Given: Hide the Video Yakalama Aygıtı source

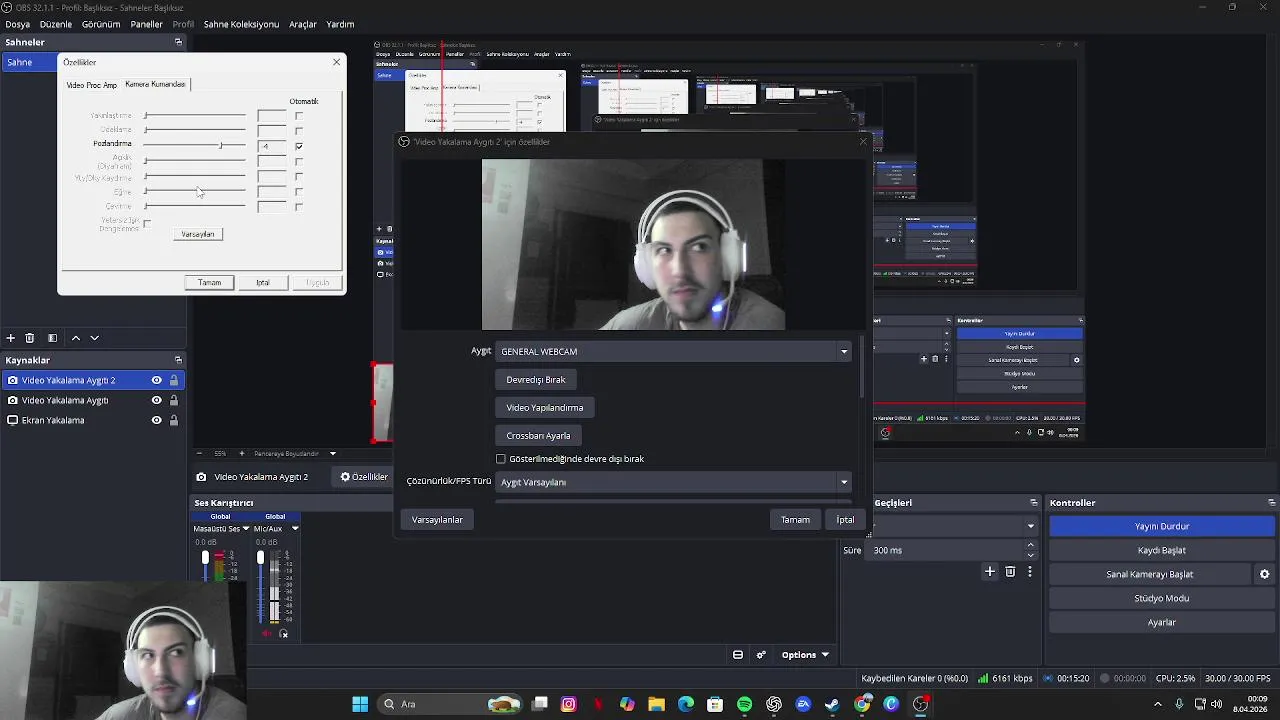Looking at the screenshot, I should [156, 400].
